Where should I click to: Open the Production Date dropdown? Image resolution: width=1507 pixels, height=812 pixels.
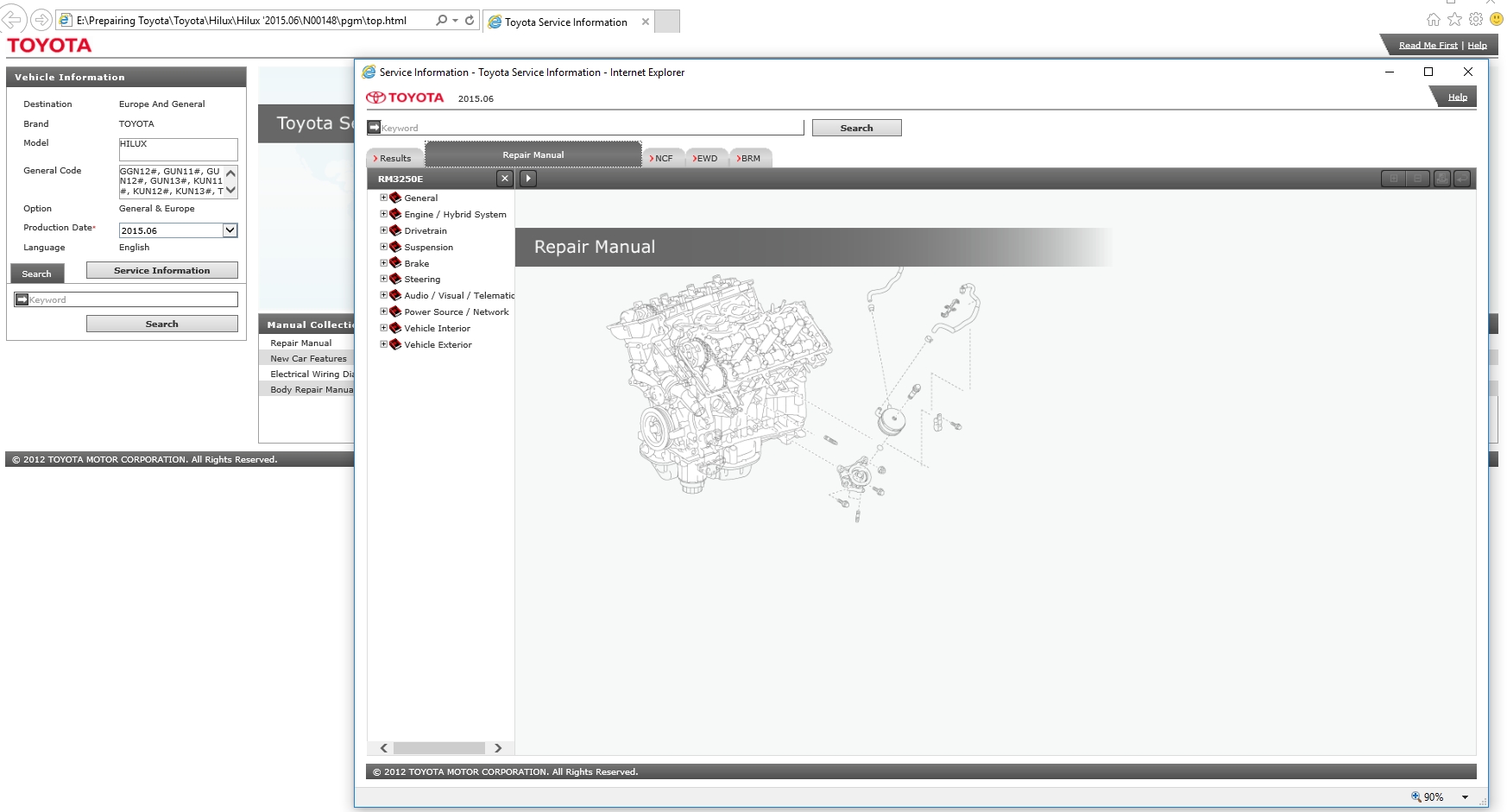(x=230, y=230)
